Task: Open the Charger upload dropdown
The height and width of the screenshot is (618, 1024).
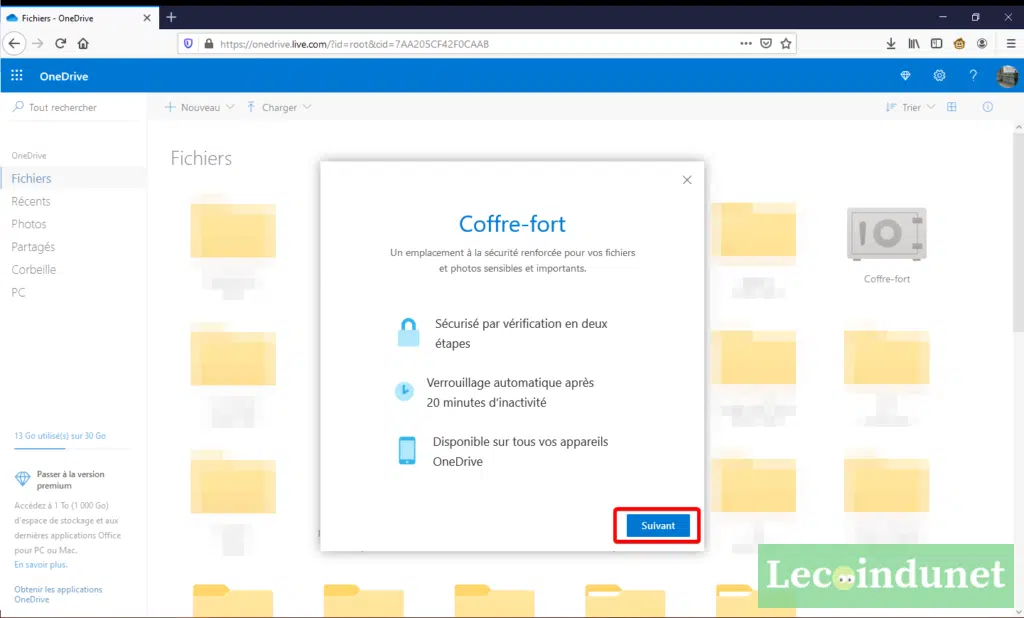Action: click(279, 107)
